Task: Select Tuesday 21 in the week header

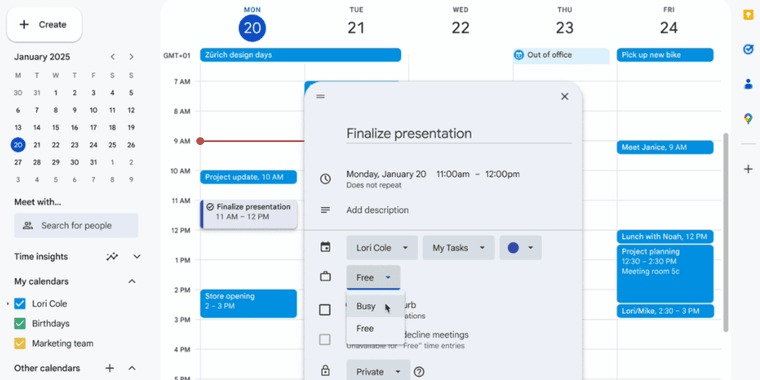Action: point(356,28)
